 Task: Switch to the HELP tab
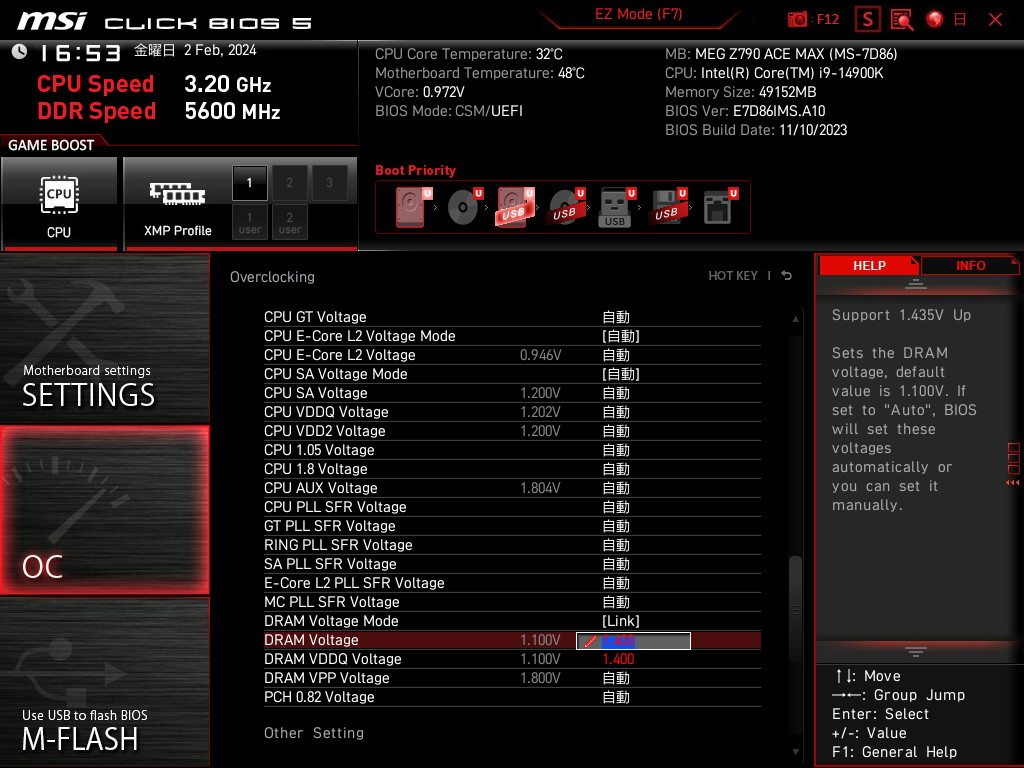[869, 266]
